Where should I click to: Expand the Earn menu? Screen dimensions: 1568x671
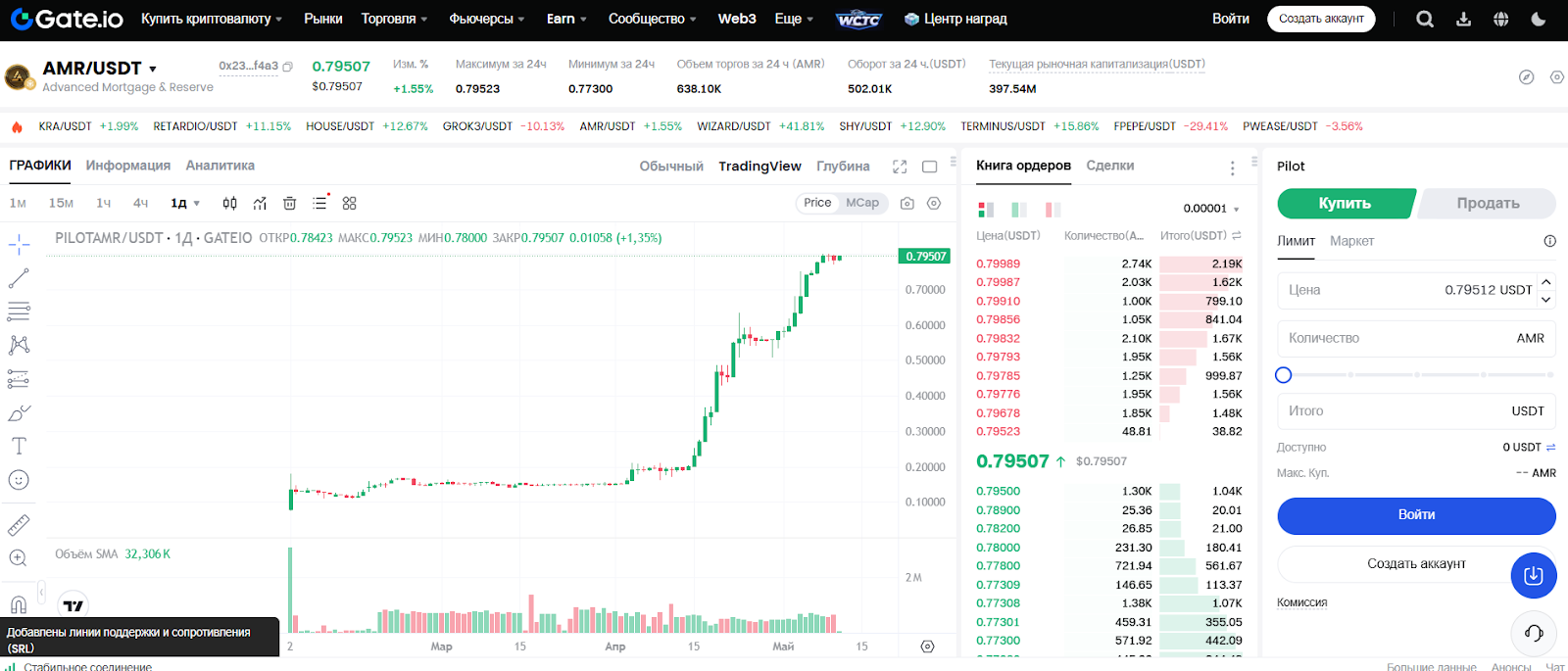(x=566, y=19)
